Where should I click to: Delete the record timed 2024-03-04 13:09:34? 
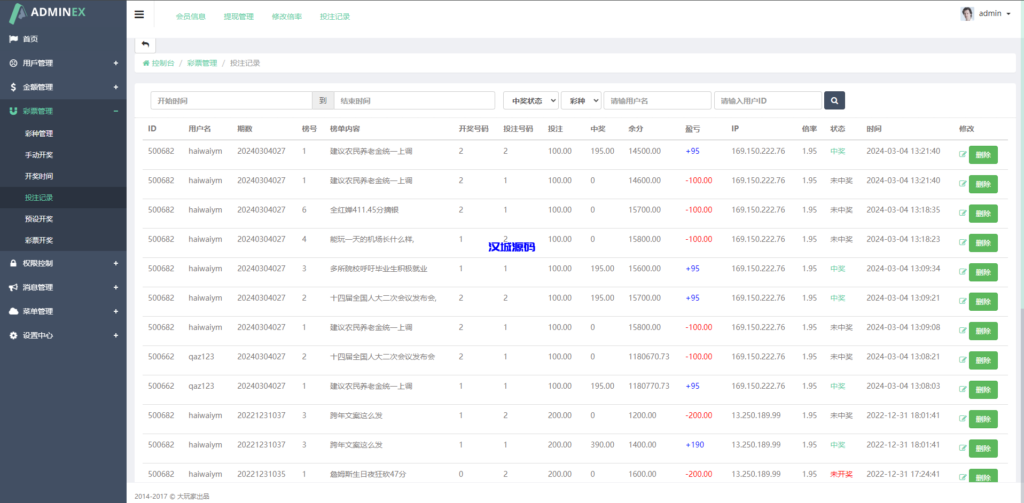(x=983, y=272)
